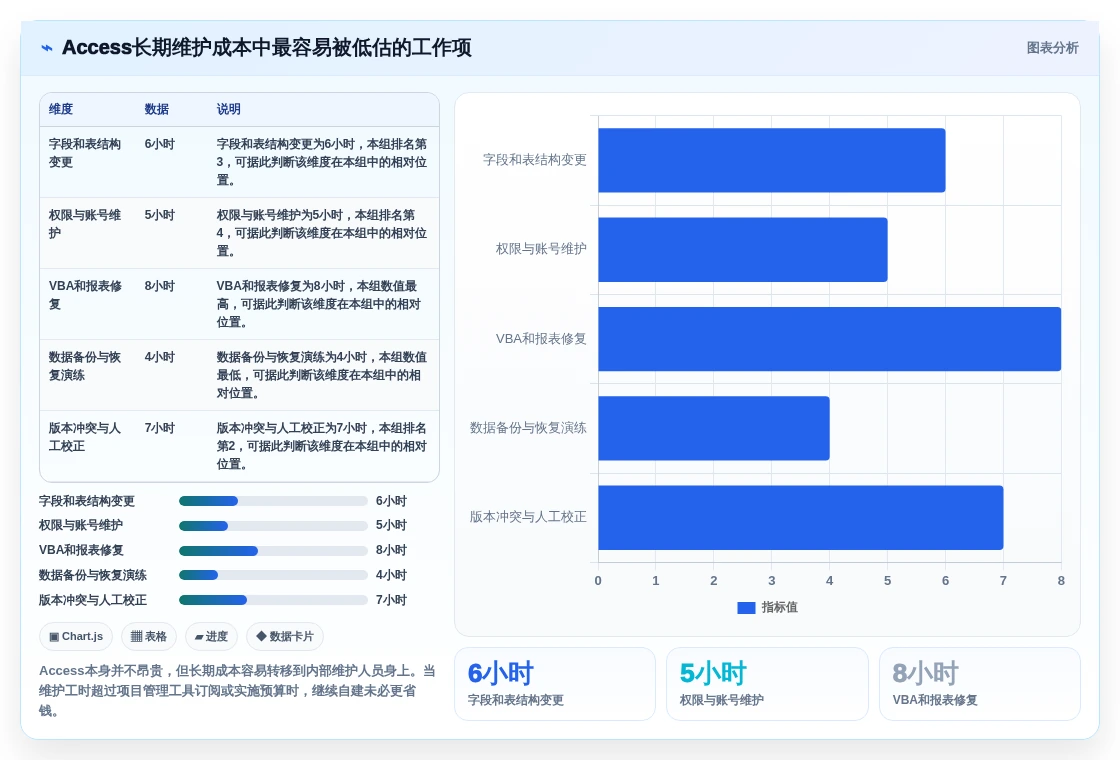Click the blue icon beside the Access title
Screen dimensions: 1120x760
click(x=47, y=48)
